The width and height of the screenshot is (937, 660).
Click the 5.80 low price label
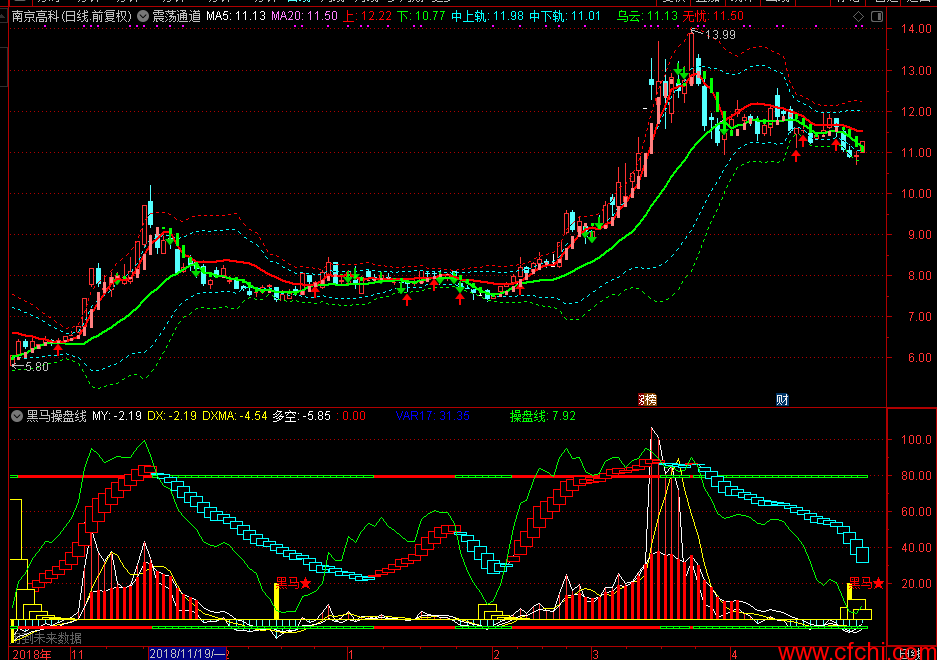pos(36,366)
